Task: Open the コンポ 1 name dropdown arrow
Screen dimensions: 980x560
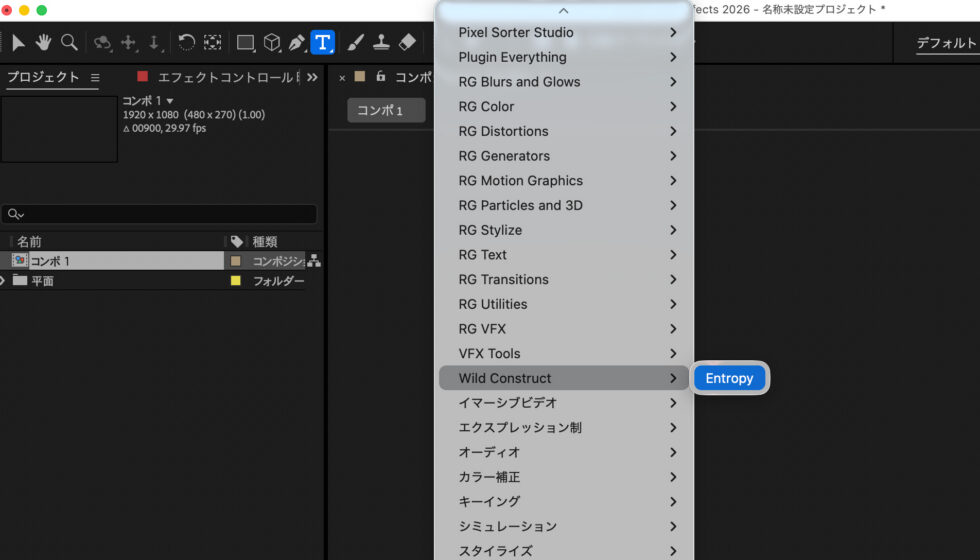Action: (x=170, y=101)
